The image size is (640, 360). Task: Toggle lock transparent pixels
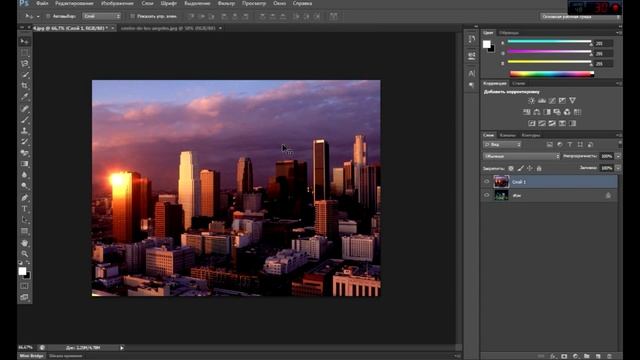tap(511, 168)
